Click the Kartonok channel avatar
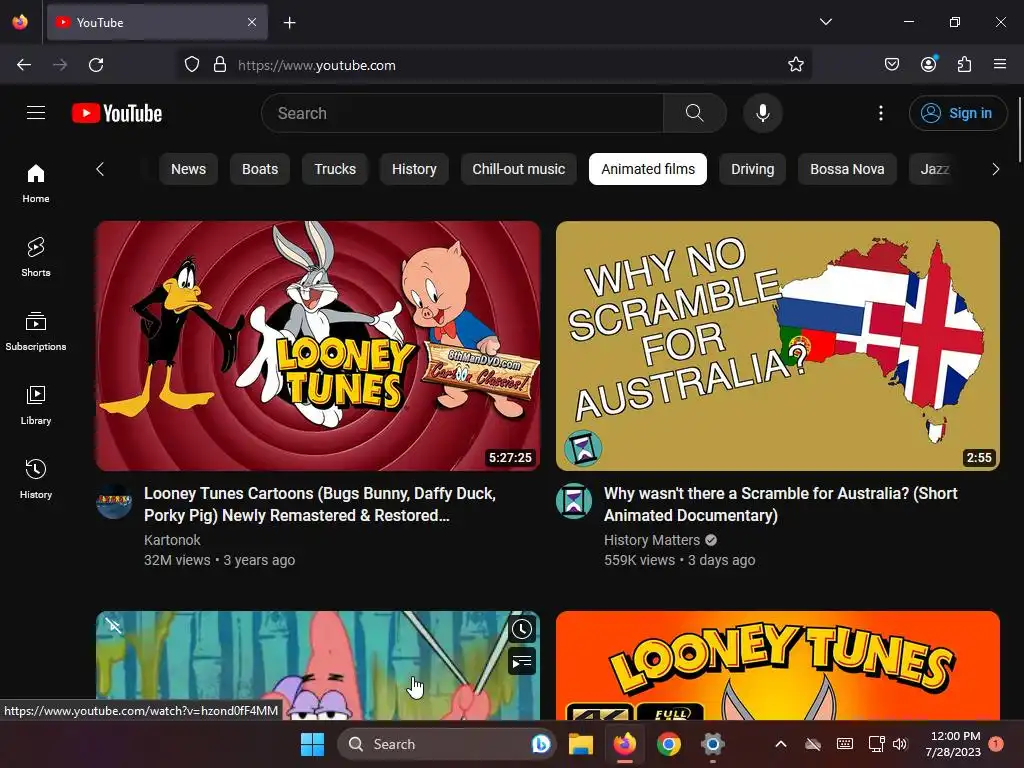This screenshot has height=768, width=1024. coord(114,501)
